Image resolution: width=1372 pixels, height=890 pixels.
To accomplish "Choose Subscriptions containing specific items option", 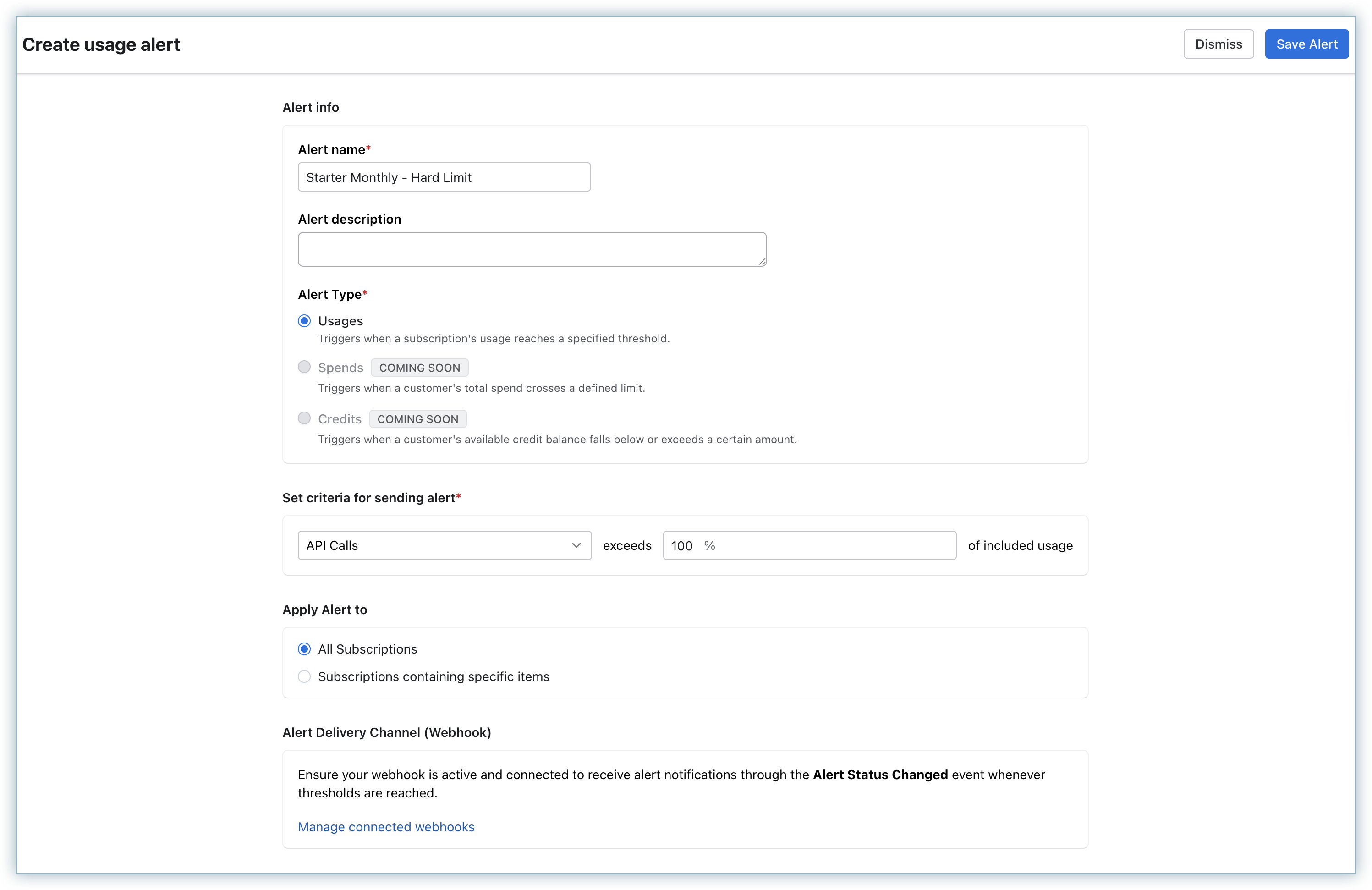I will (x=304, y=676).
